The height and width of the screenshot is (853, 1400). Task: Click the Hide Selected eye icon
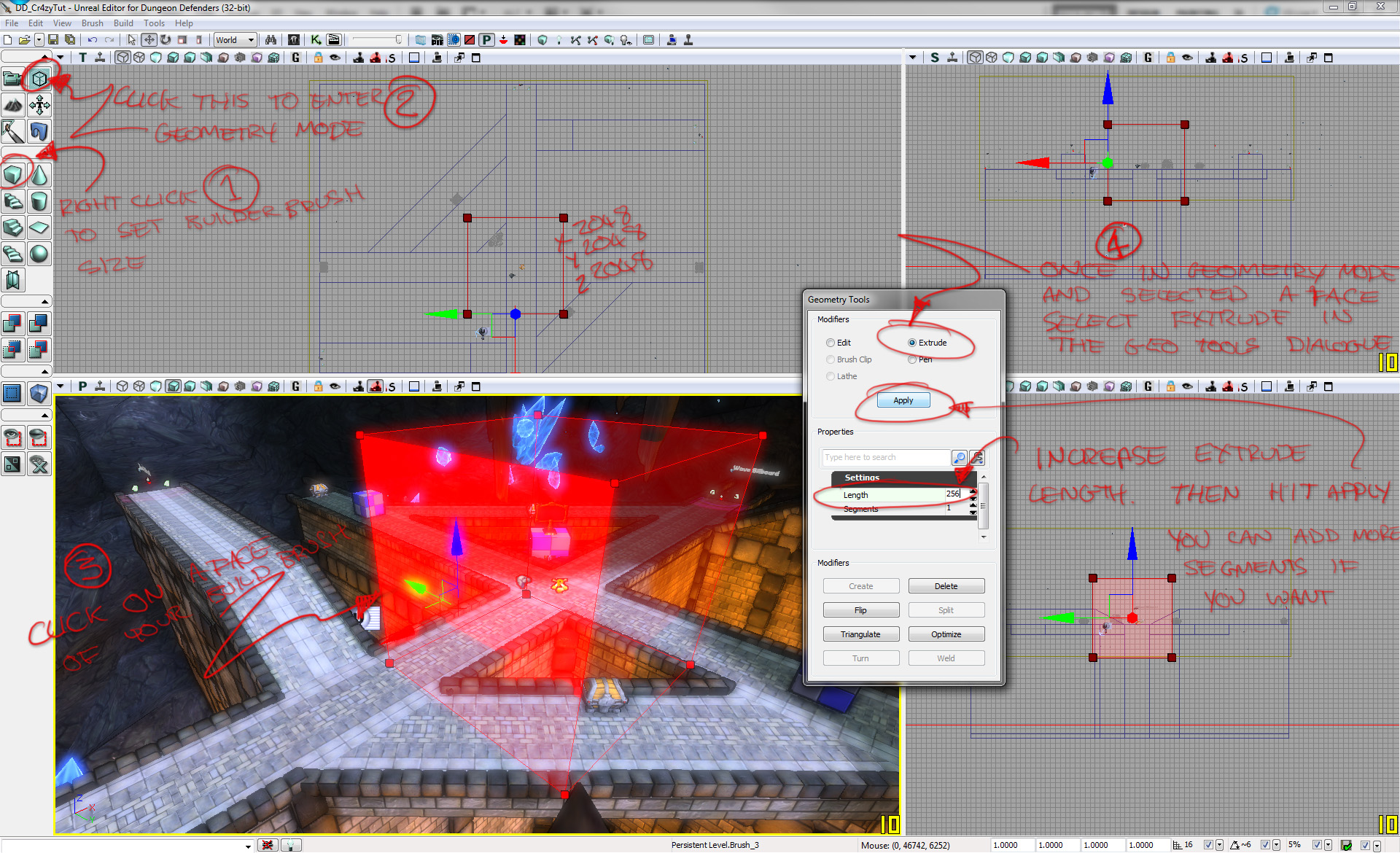pyautogui.click(x=39, y=438)
